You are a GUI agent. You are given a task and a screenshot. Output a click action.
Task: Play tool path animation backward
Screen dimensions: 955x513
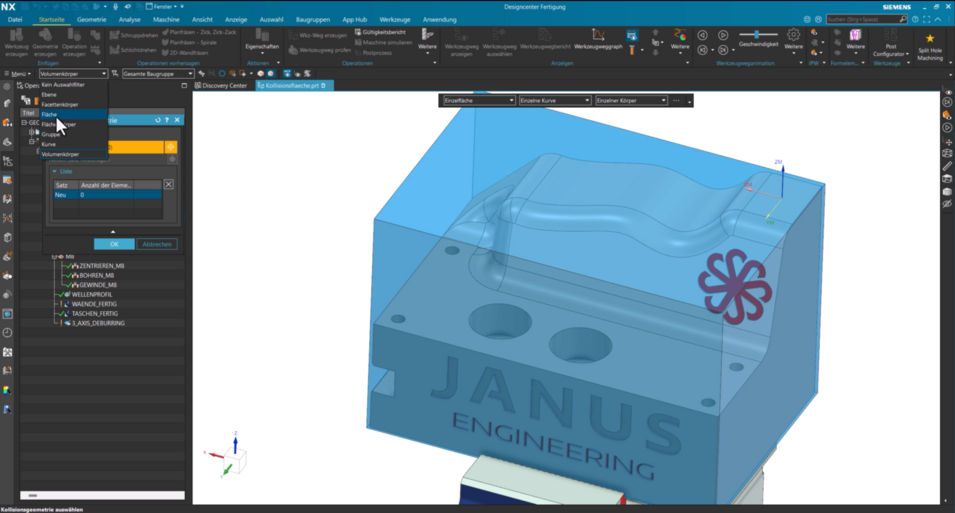tap(702, 35)
